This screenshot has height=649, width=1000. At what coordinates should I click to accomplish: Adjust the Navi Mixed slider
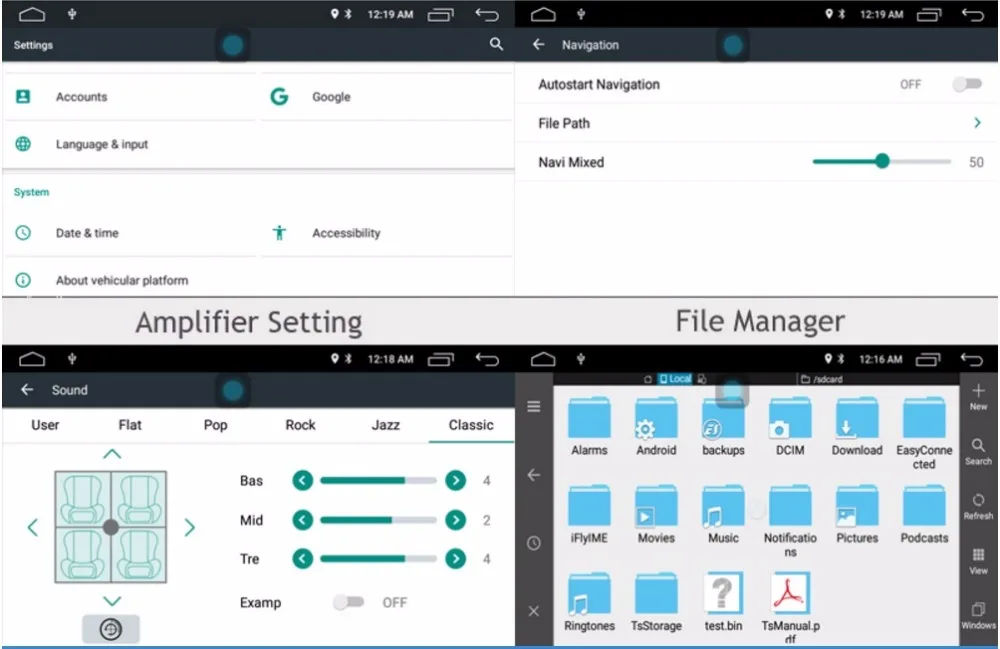(881, 161)
